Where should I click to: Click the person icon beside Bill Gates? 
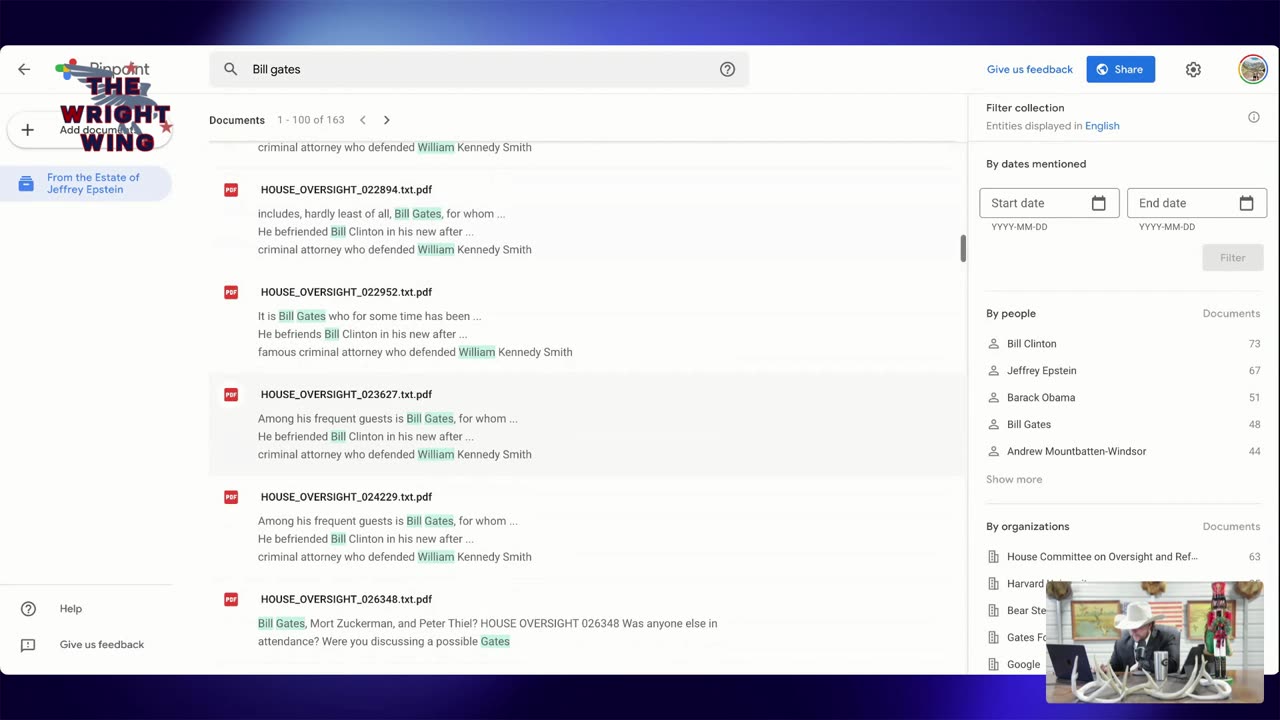coord(993,425)
